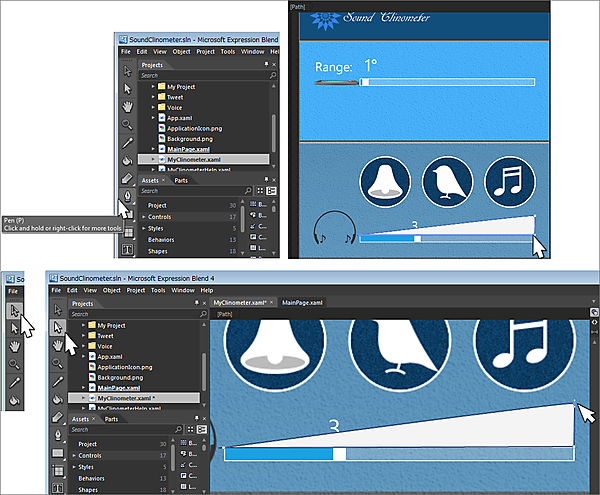Switch to the MainPage.xaml document tab
Viewport: 600px width, 495px height.
point(303,302)
